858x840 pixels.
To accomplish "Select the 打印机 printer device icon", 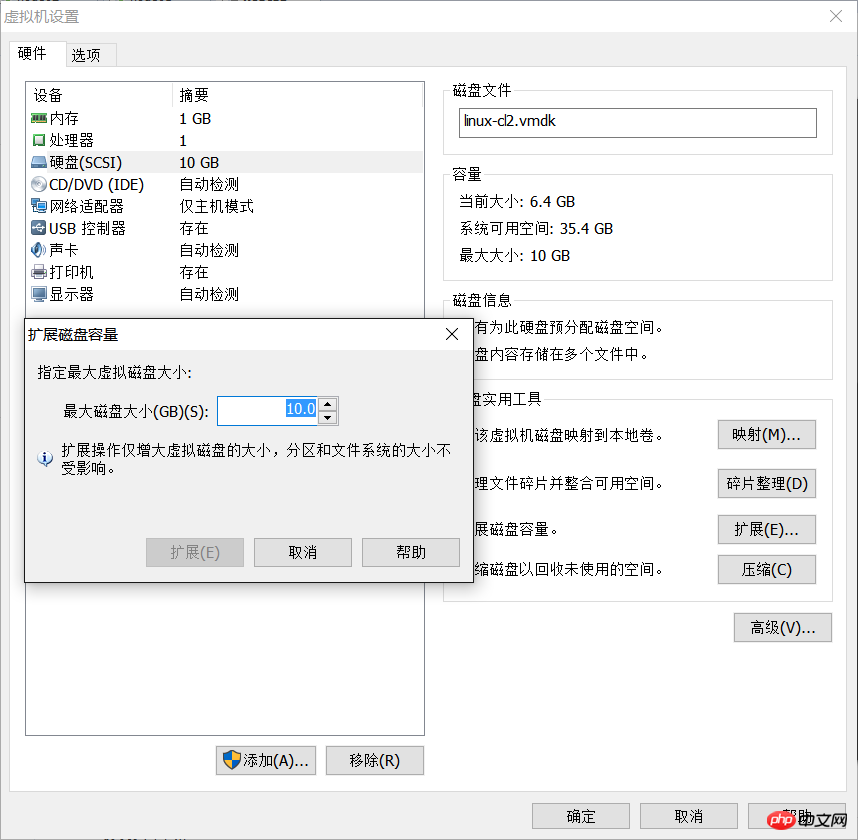I will tap(36, 272).
